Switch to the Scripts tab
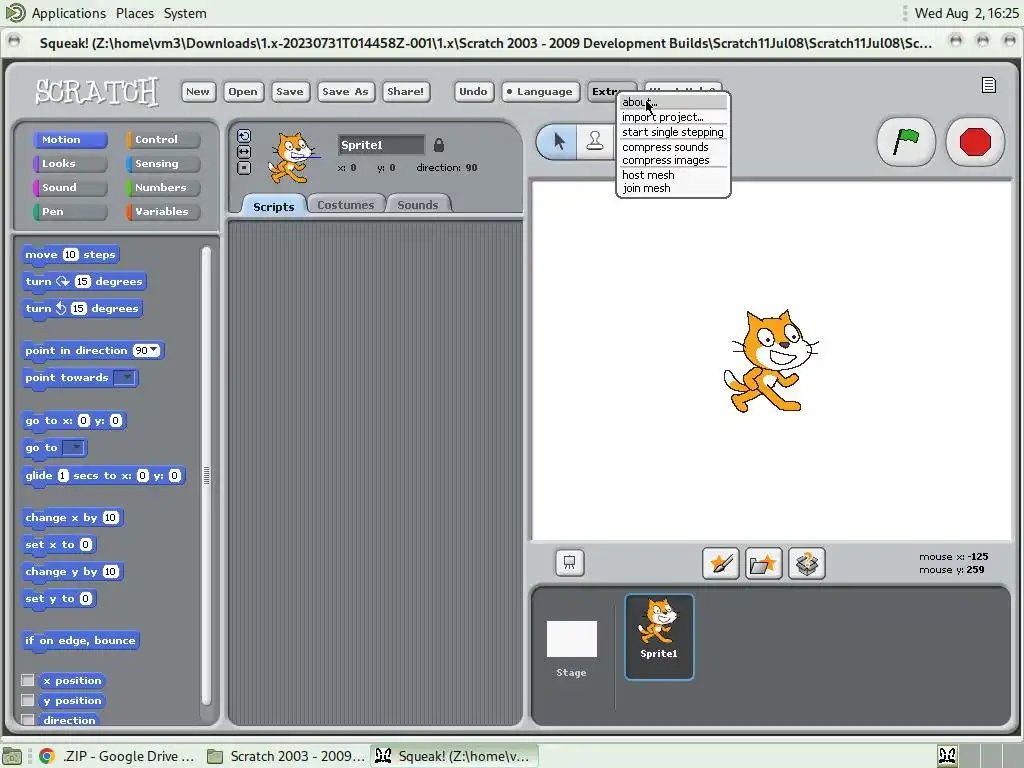 [x=274, y=206]
